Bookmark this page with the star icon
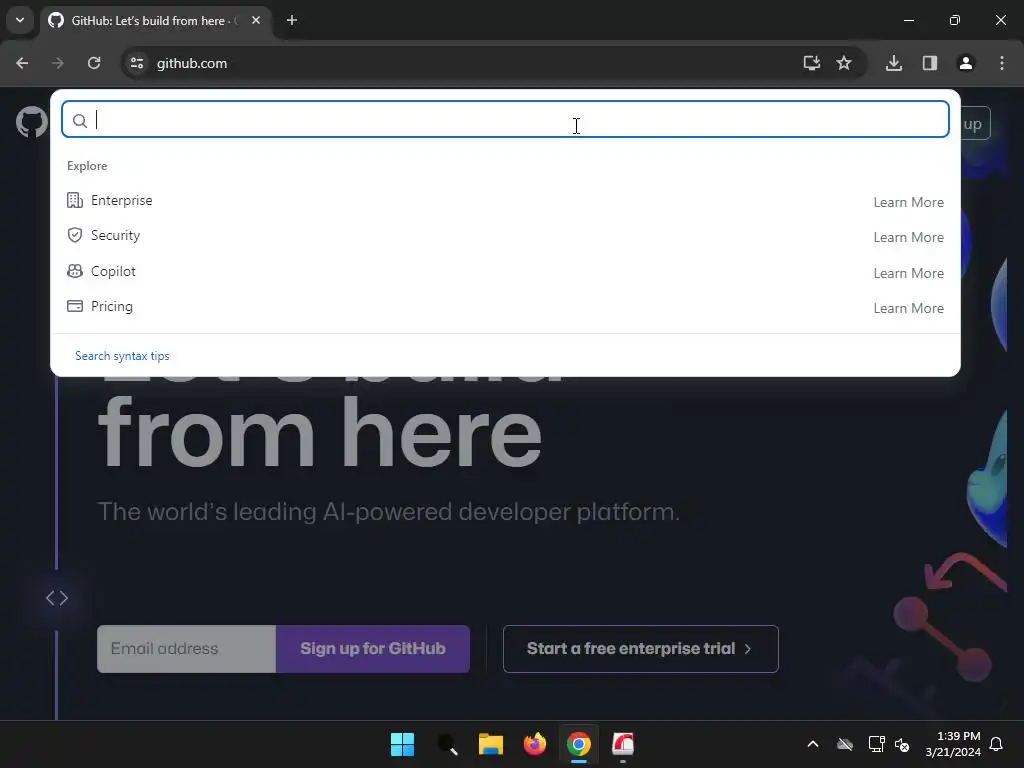The image size is (1024, 768). (844, 63)
